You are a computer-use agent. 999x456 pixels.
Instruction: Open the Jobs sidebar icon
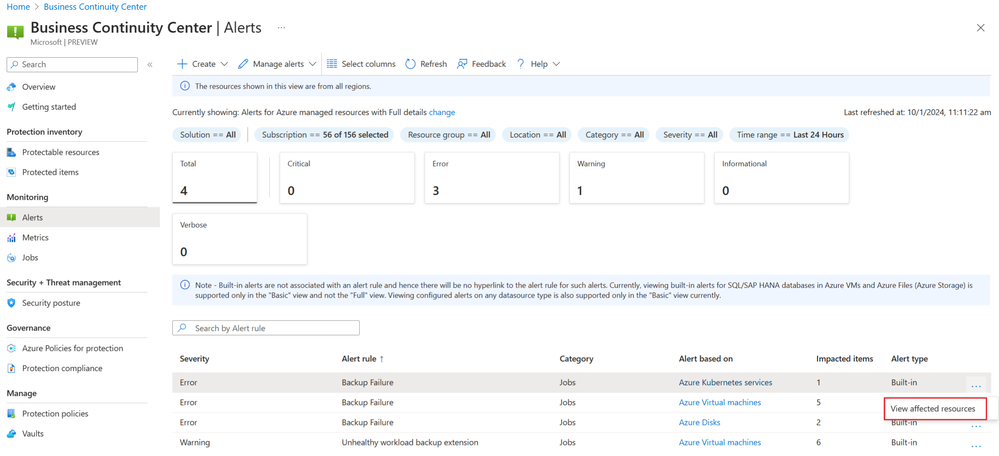[x=11, y=258]
